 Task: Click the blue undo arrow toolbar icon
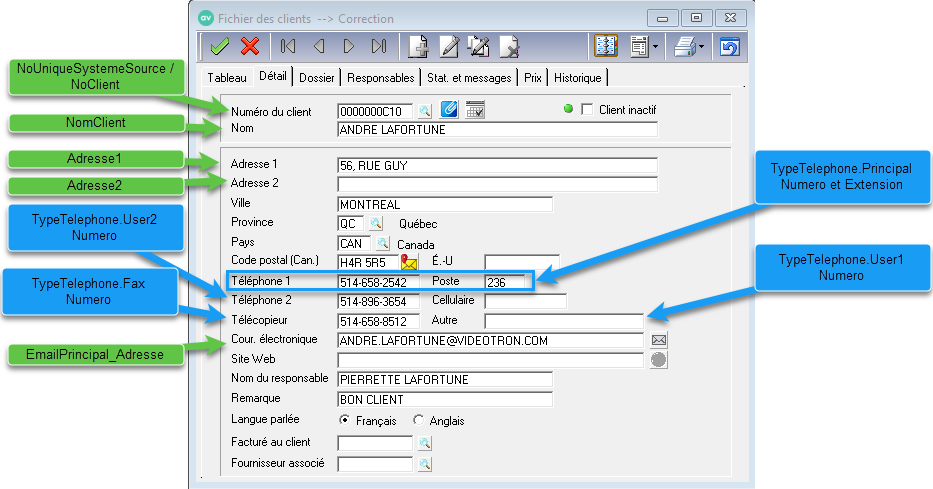[x=730, y=46]
